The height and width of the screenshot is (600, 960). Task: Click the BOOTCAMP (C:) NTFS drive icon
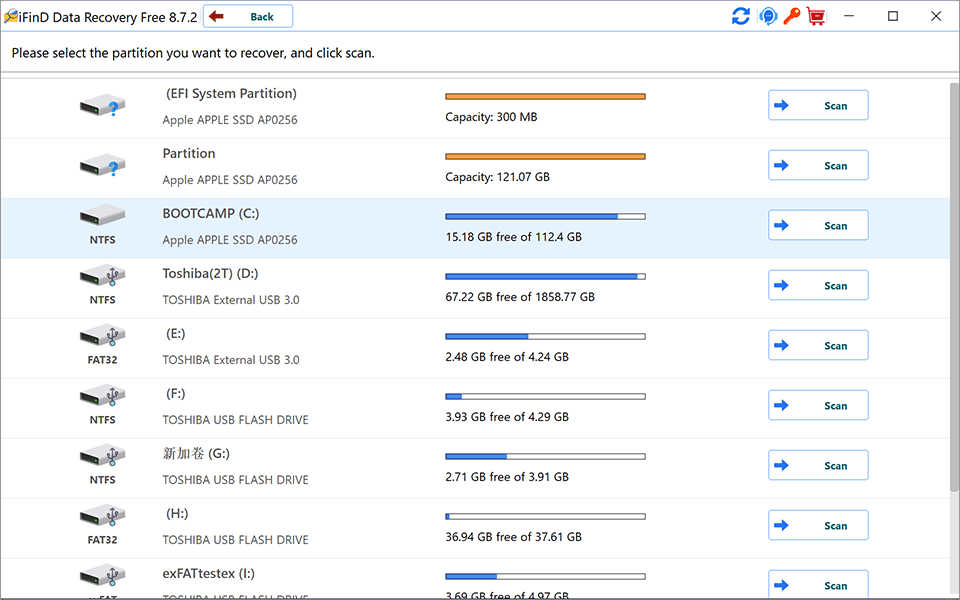[x=102, y=216]
